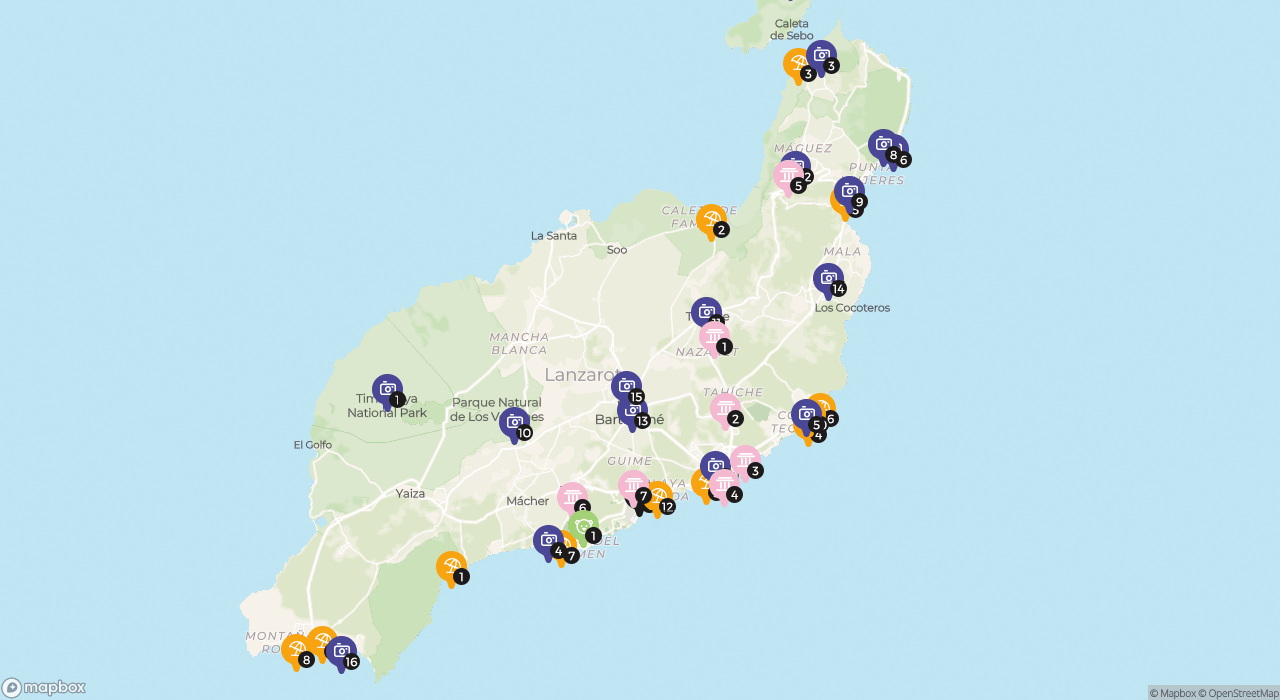Viewport: 1280px width, 700px height.
Task: Select camera marker 9 on northeast coast
Action: point(849,192)
